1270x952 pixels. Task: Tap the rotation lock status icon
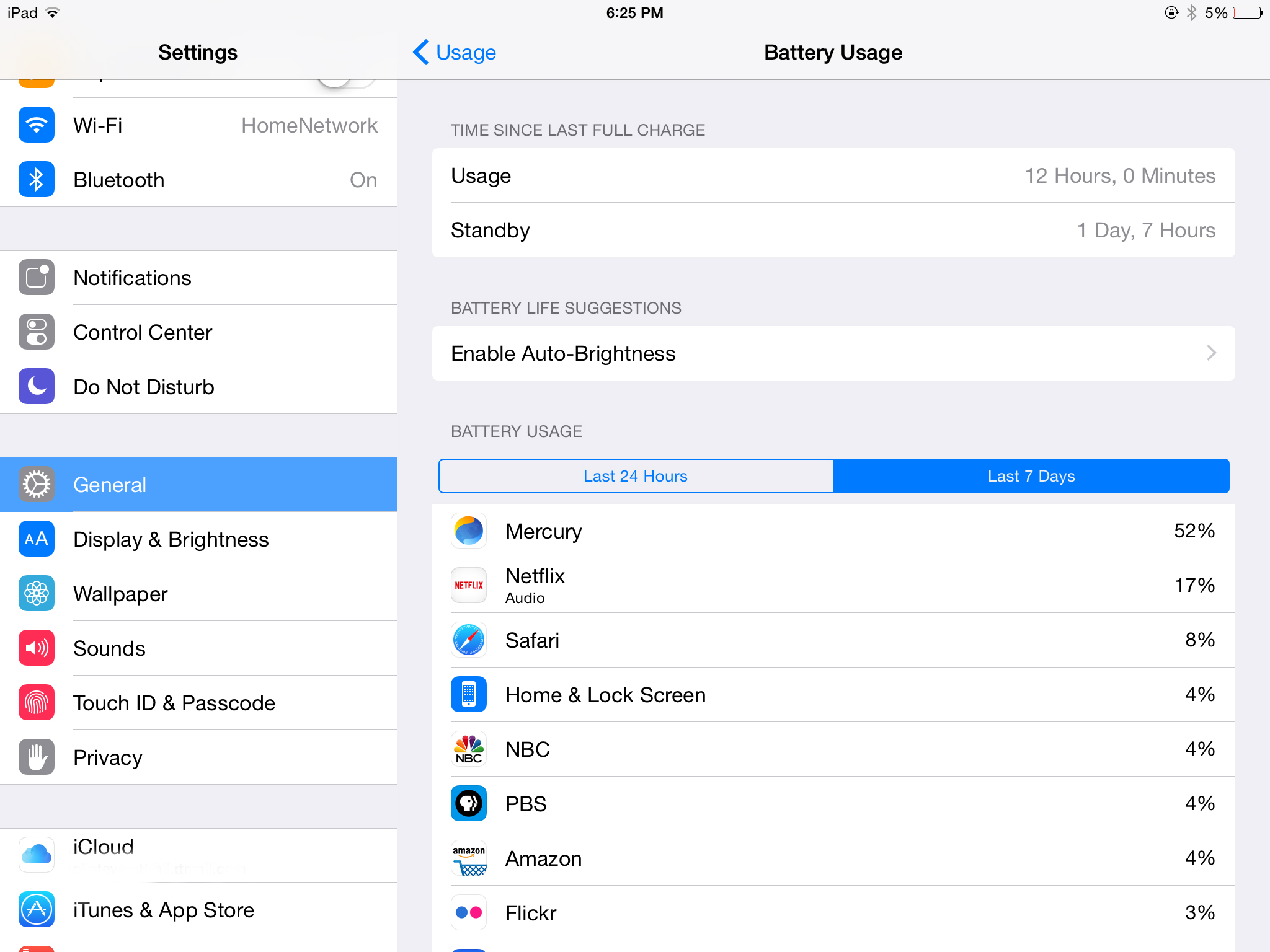click(1171, 13)
